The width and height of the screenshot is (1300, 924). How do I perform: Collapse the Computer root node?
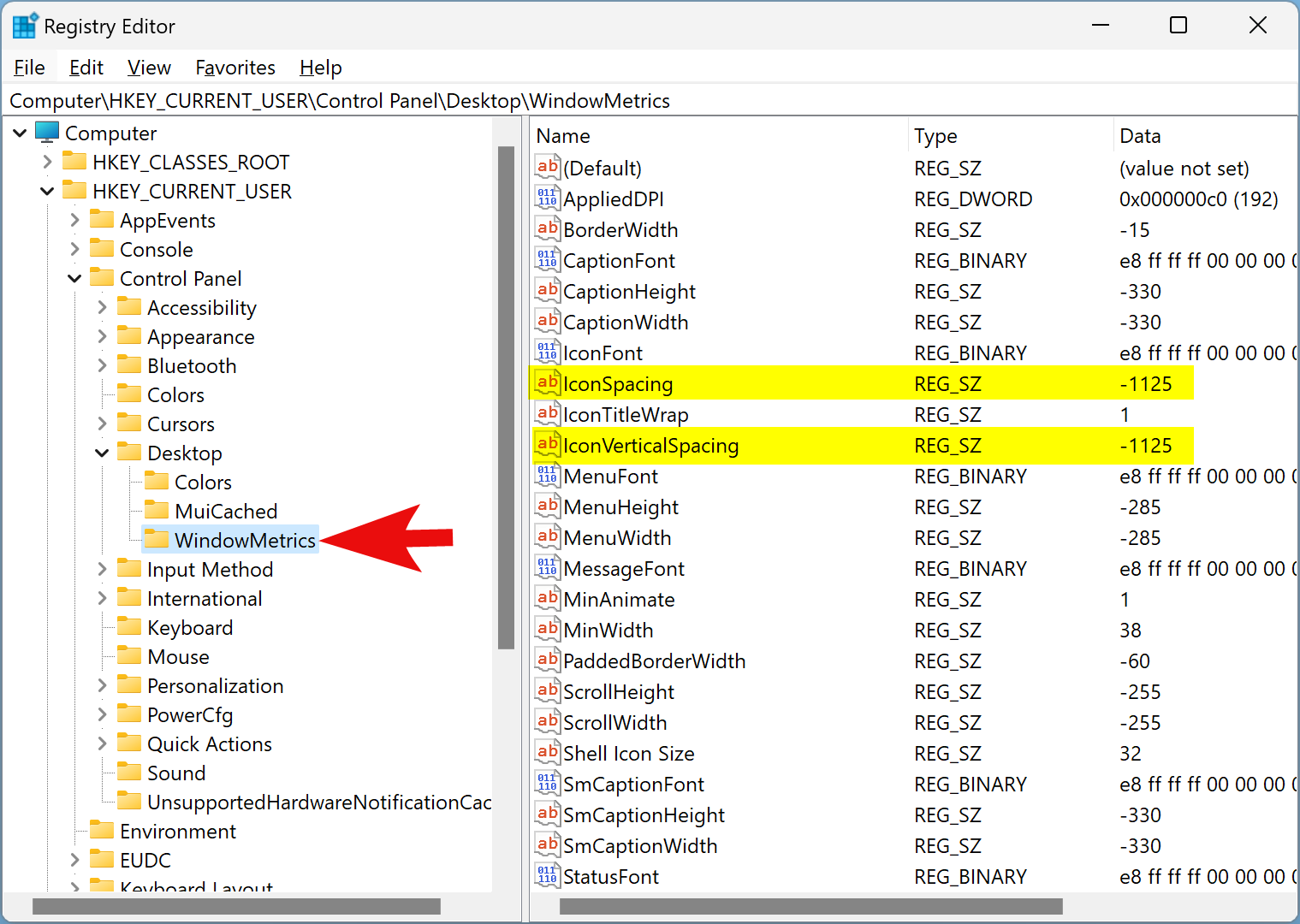pos(20,133)
